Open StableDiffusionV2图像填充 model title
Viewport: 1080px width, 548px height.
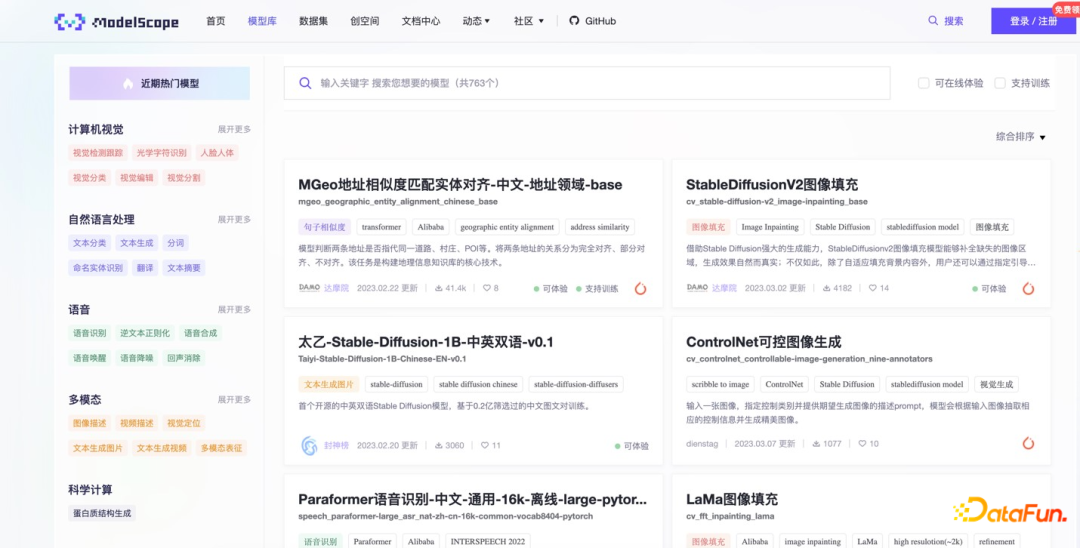pos(772,185)
